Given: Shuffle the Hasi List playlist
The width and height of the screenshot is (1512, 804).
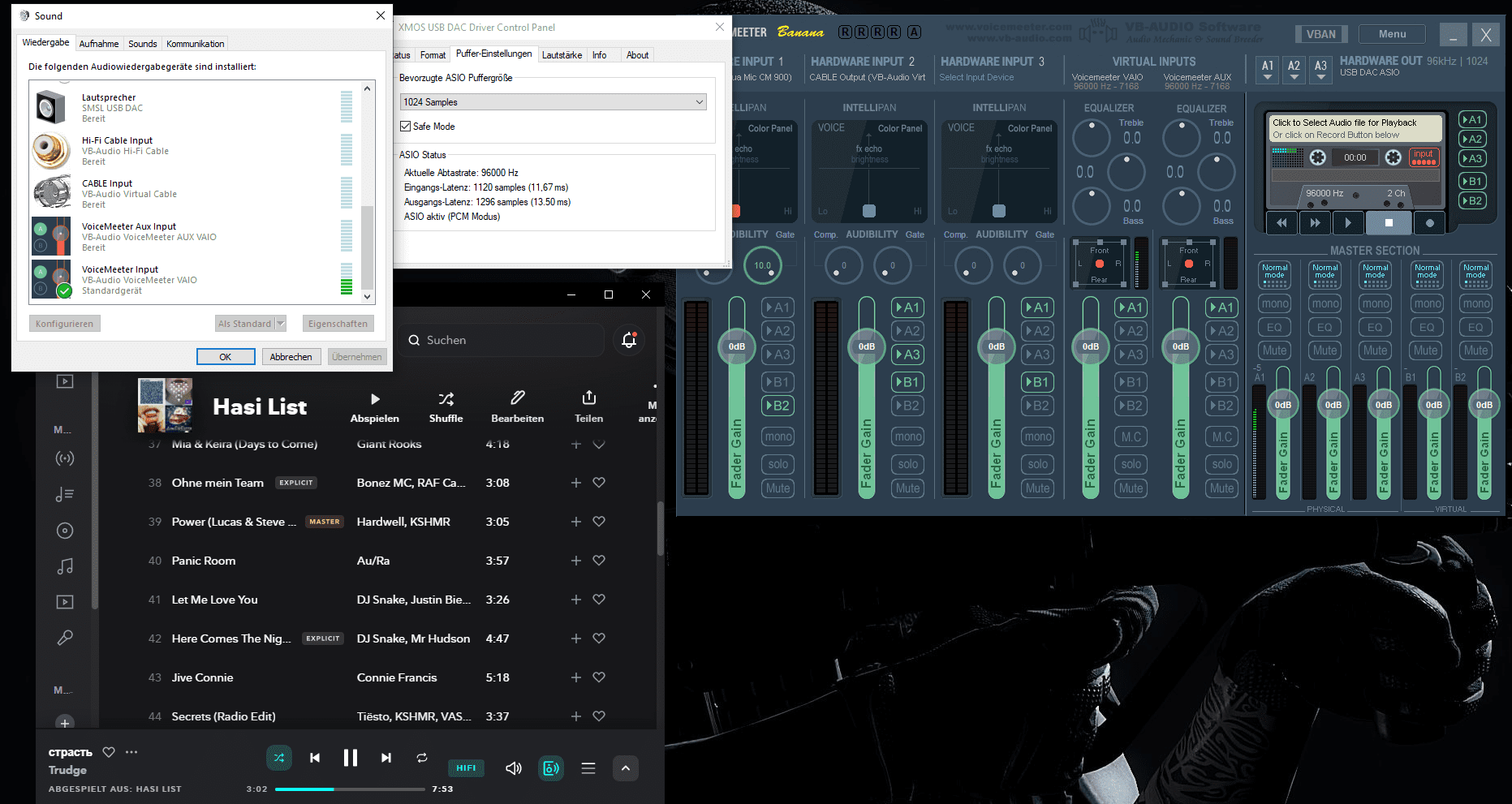Looking at the screenshot, I should (446, 407).
